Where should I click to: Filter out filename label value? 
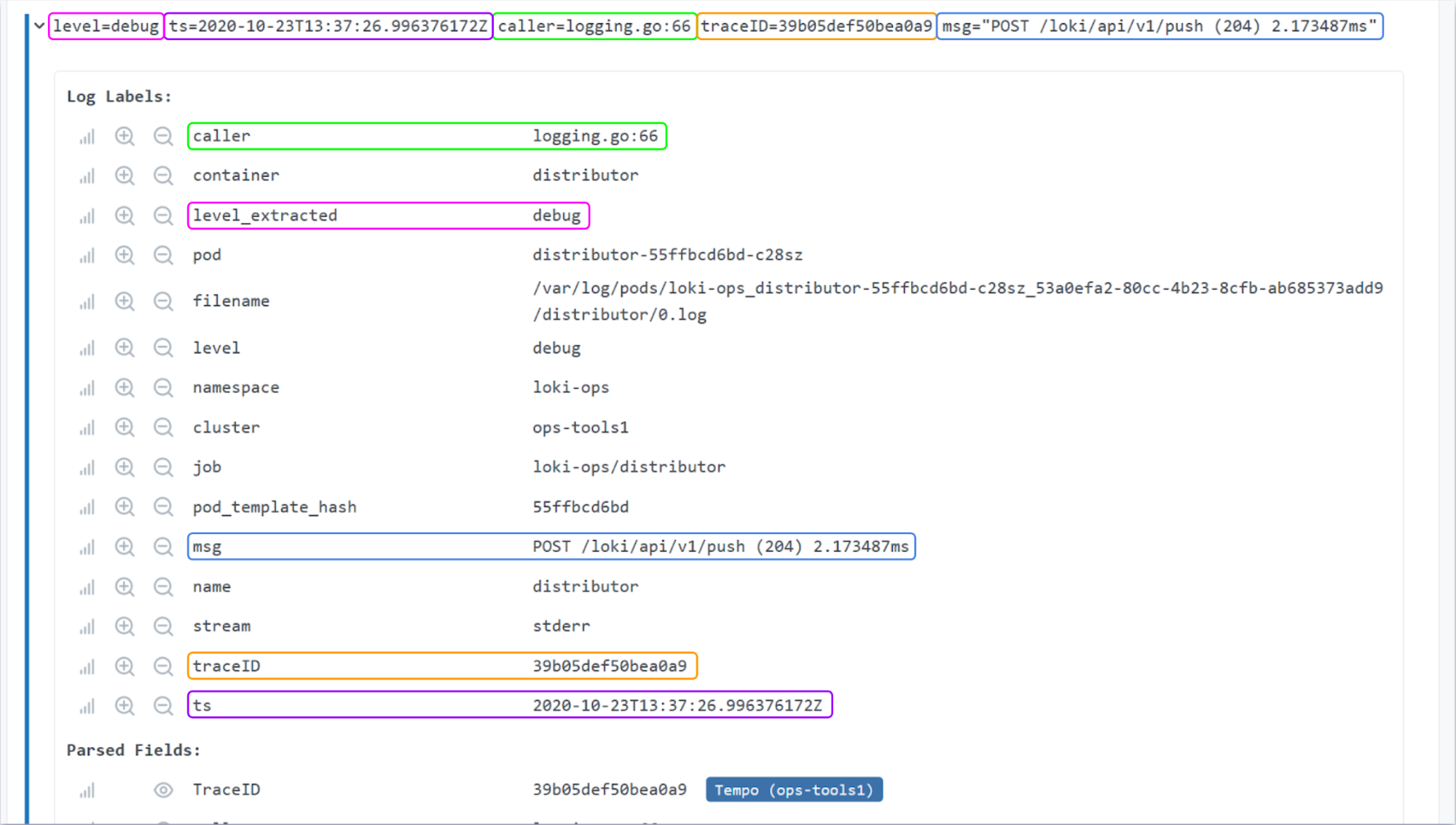pyautogui.click(x=163, y=301)
